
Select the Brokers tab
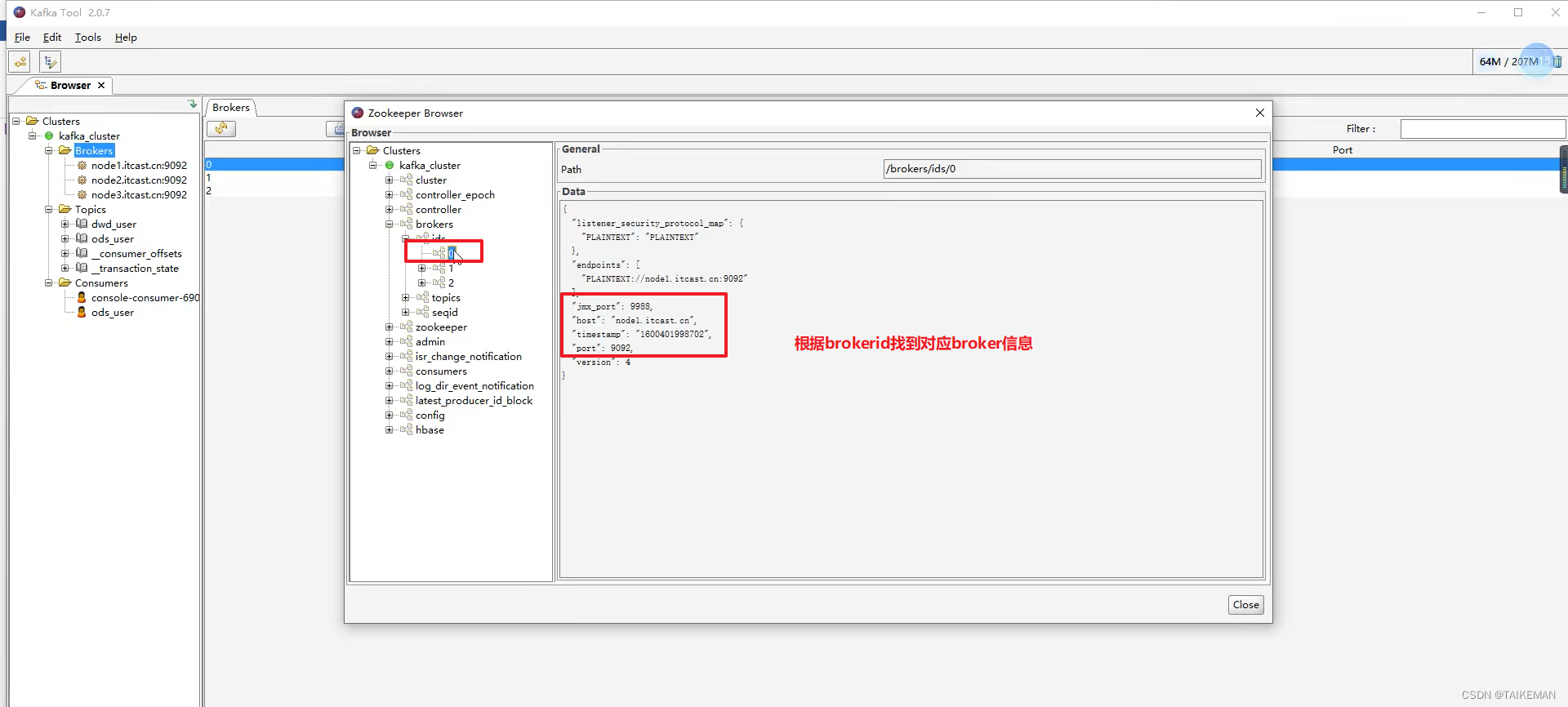click(231, 108)
